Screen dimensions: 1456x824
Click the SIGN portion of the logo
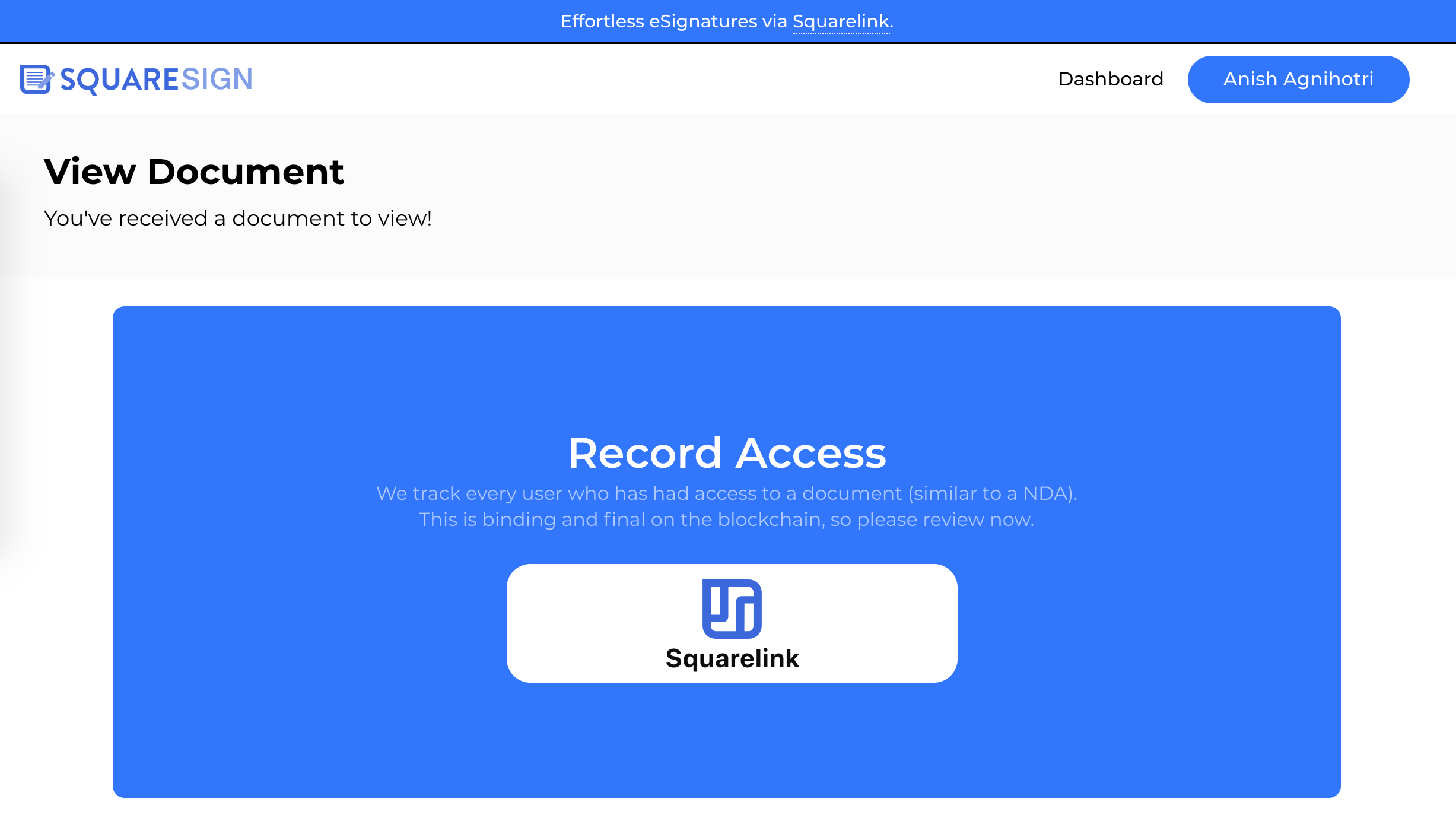click(217, 80)
